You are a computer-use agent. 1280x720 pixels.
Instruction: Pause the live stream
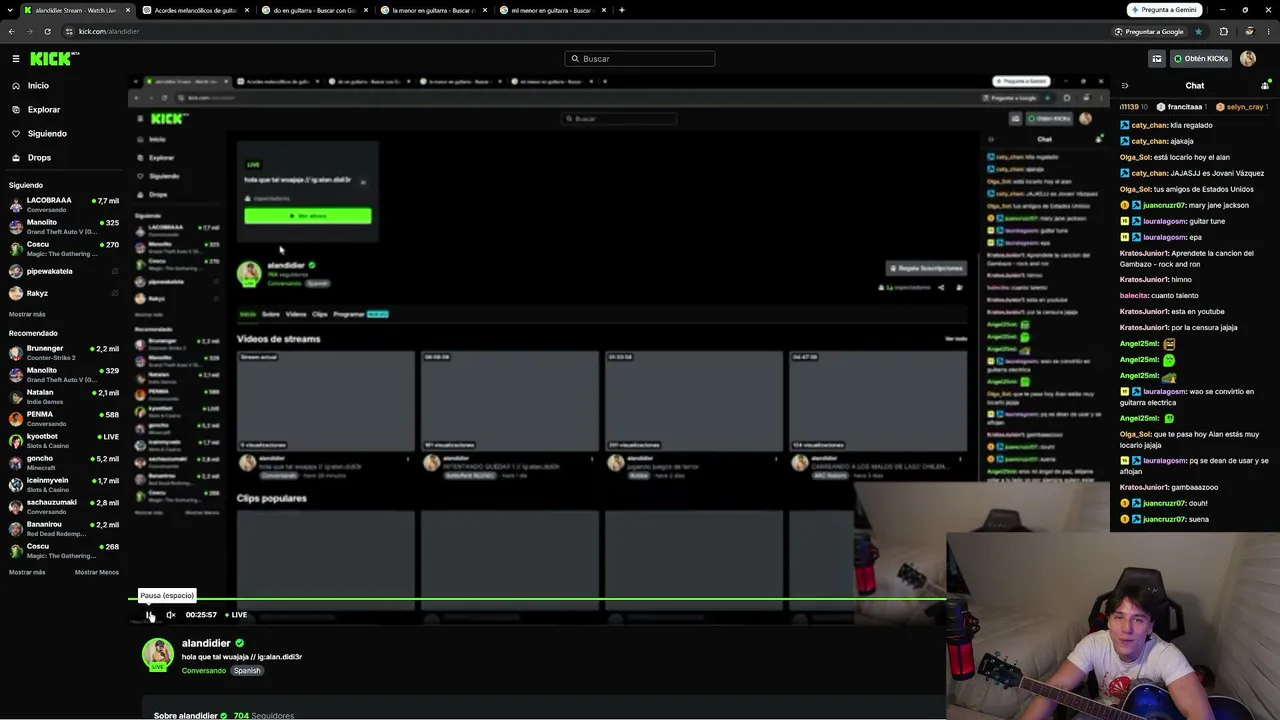150,615
